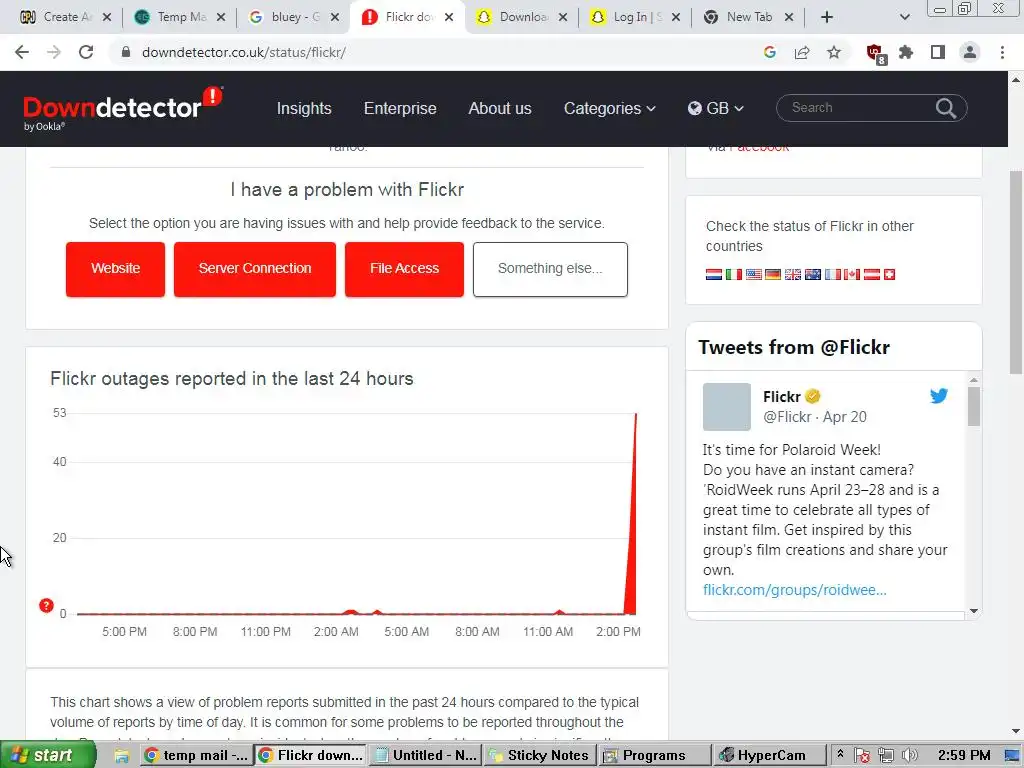Select the Switzerland flag

(x=889, y=274)
